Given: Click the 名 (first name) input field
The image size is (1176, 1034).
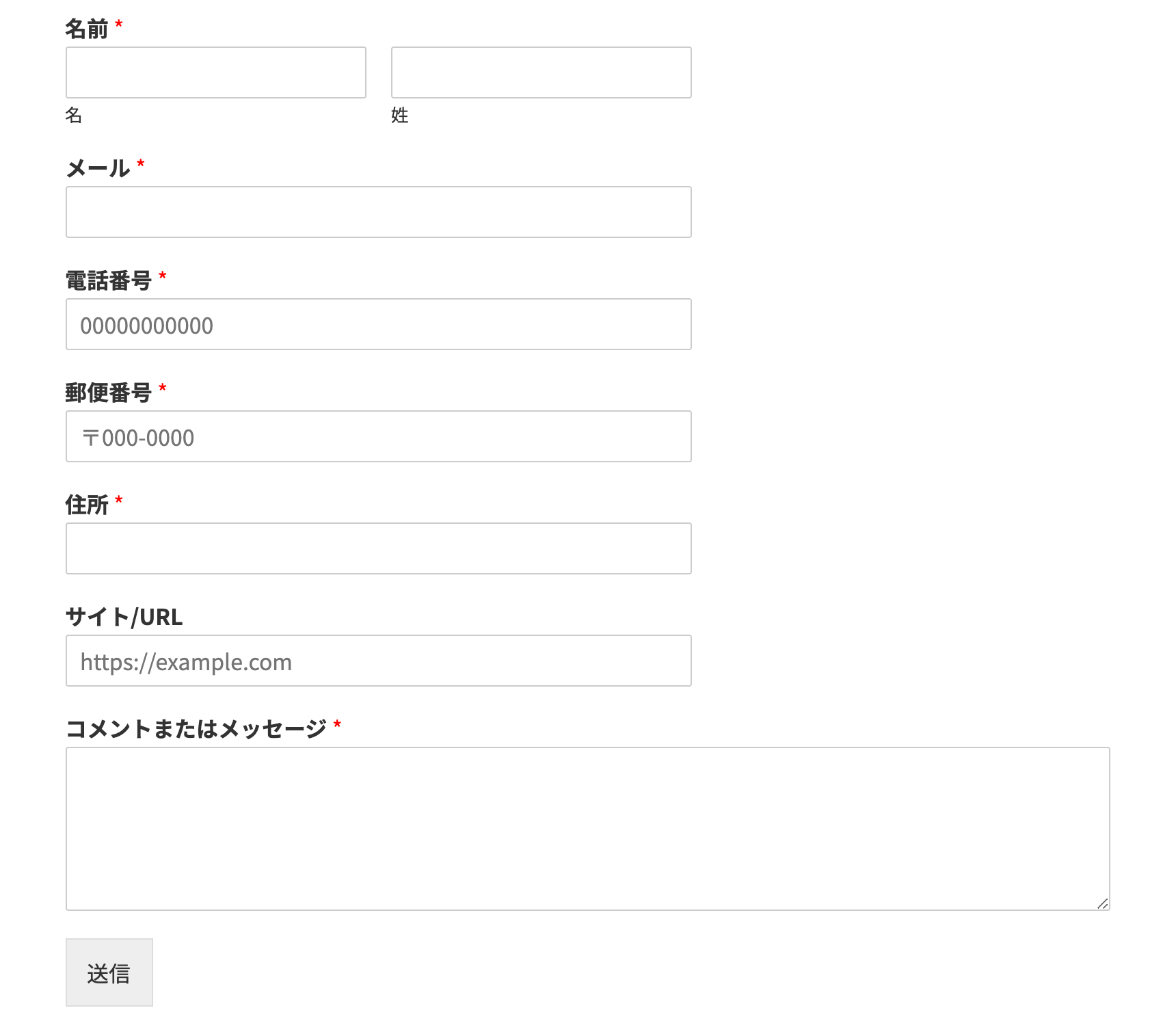Looking at the screenshot, I should (x=215, y=72).
